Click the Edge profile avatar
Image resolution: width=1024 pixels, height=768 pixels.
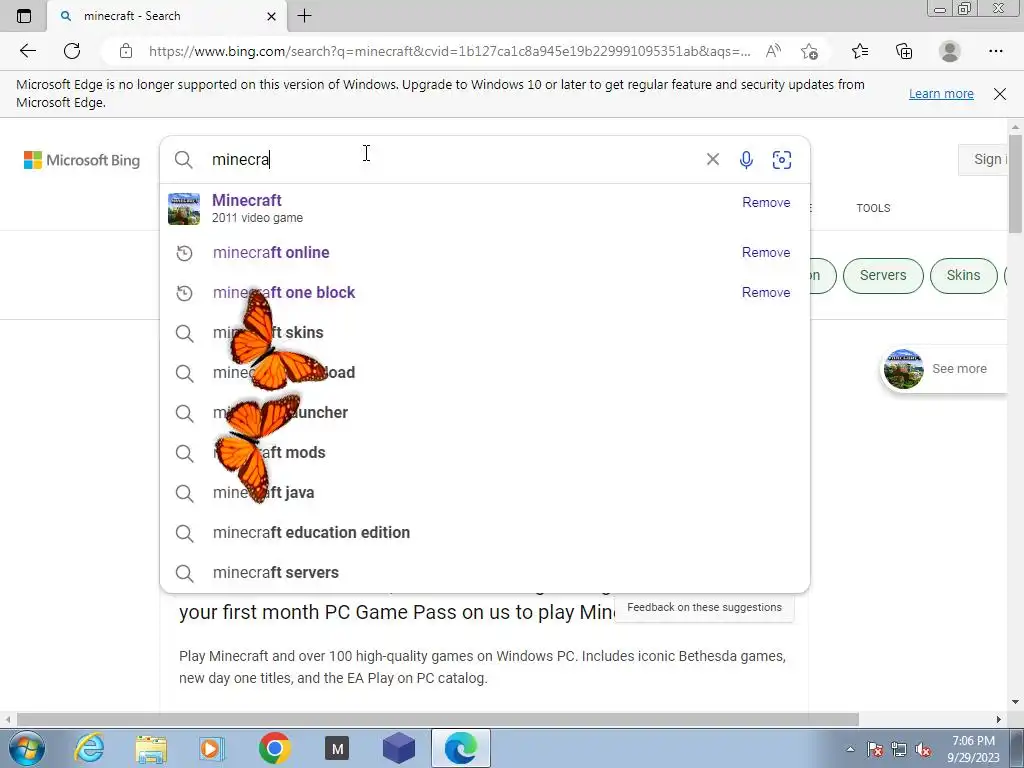(x=950, y=51)
